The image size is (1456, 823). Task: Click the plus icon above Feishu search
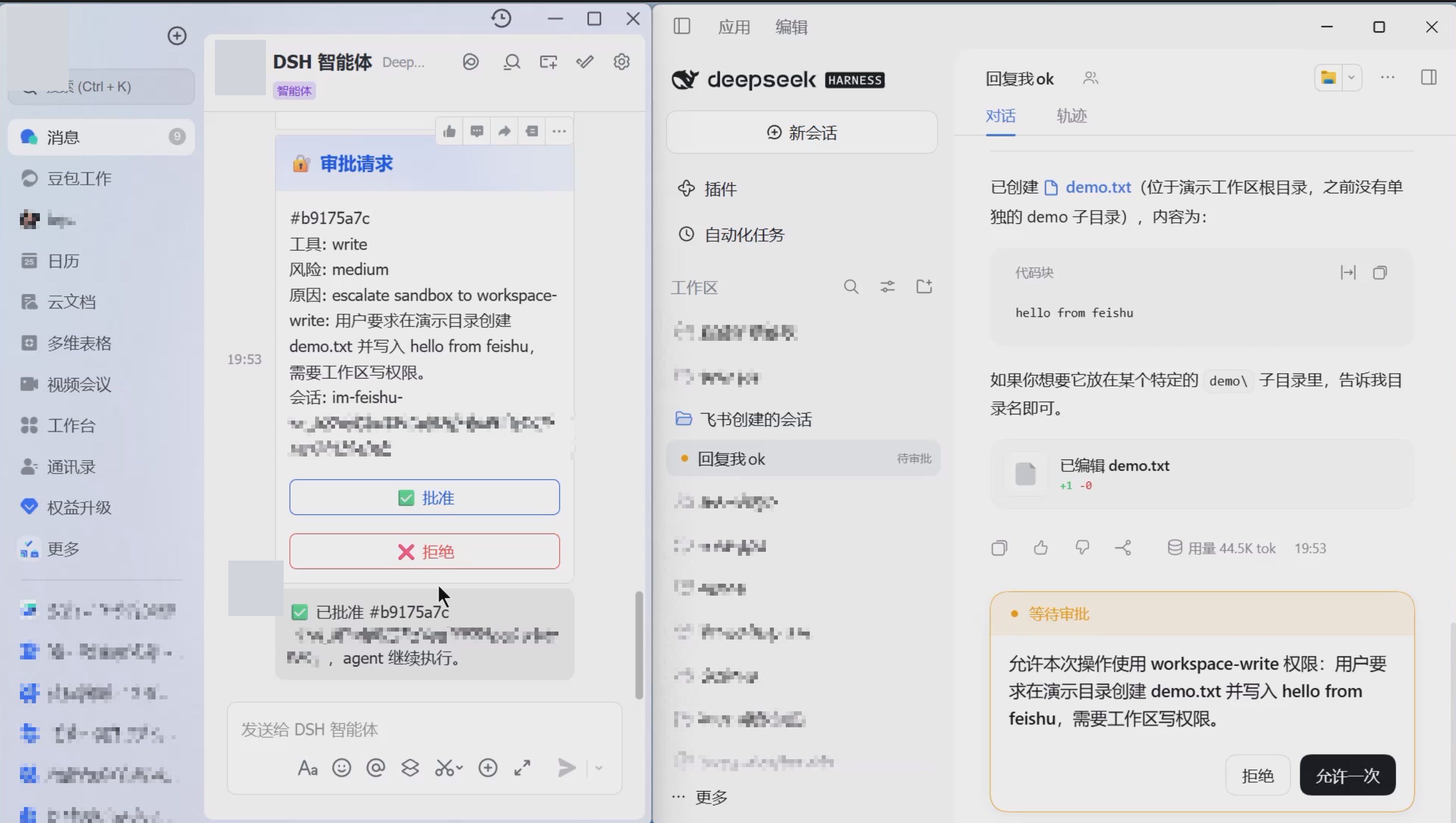[177, 35]
